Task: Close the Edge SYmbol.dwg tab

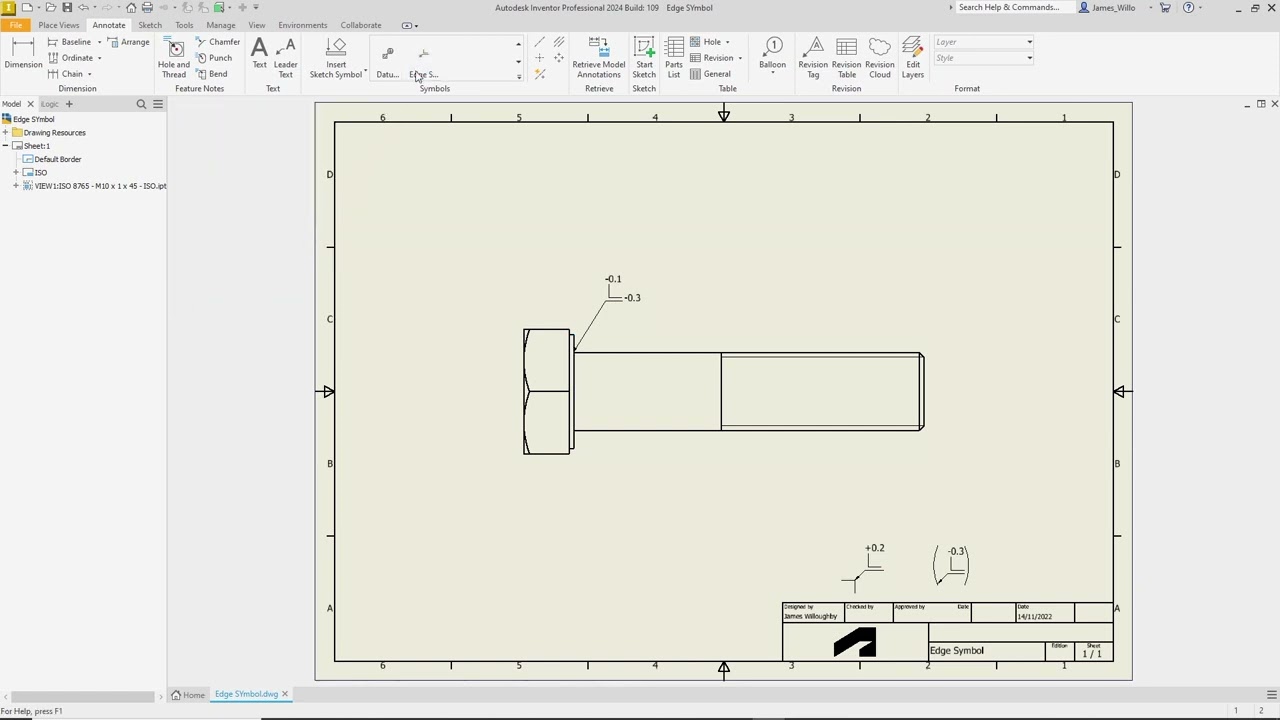Action: 284,694
